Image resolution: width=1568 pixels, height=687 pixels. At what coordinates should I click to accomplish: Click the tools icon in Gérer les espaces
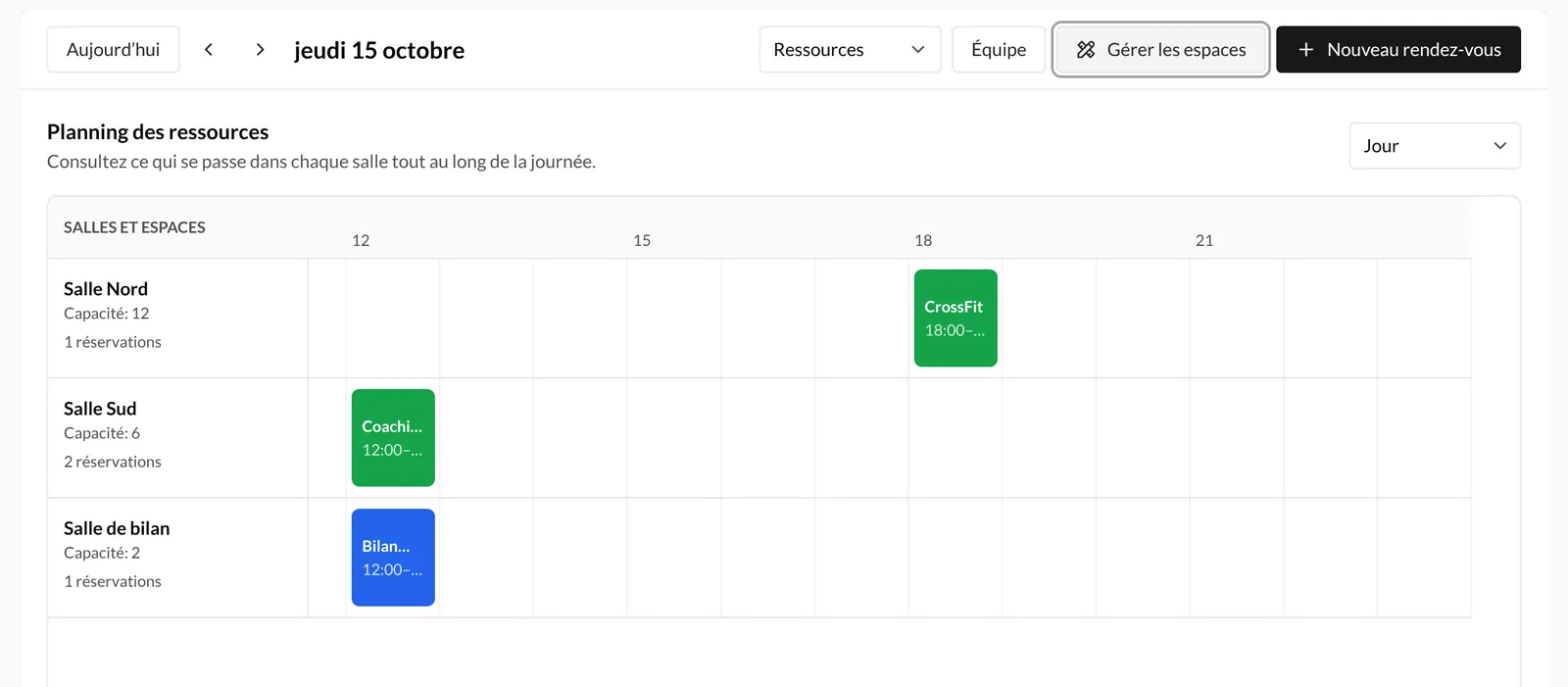click(x=1086, y=50)
